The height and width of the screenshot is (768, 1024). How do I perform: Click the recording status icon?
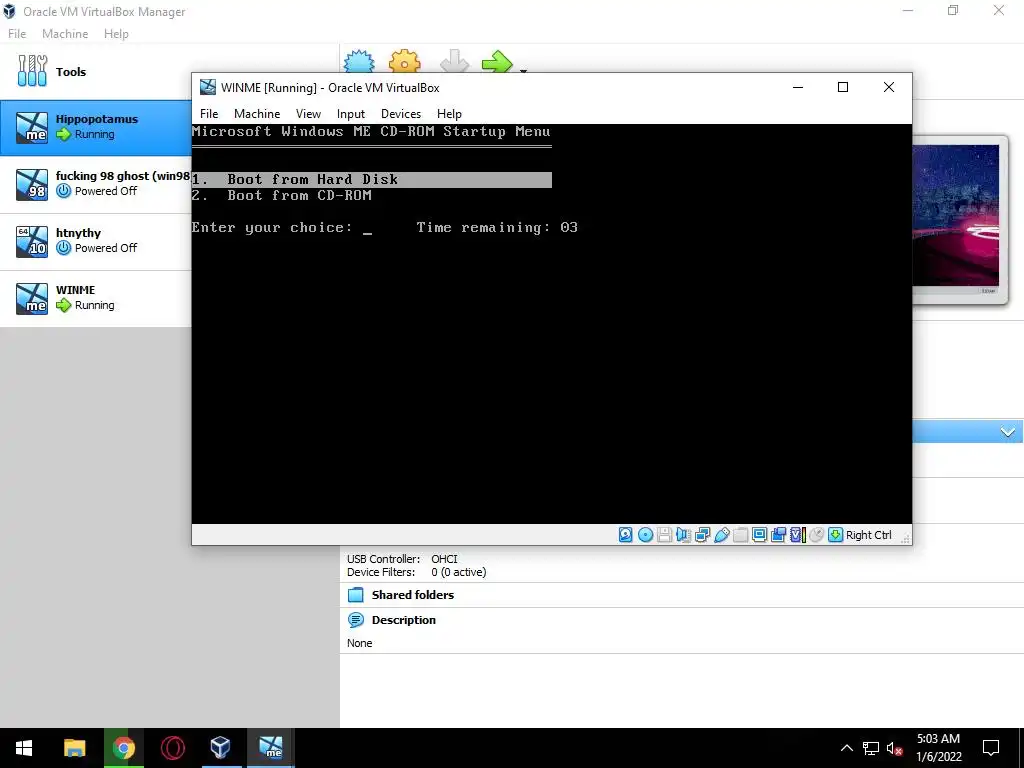[778, 535]
